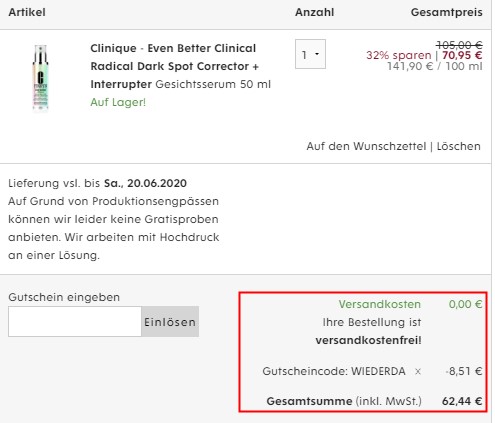This screenshot has width=495, height=423.
Task: Redeem the coupon with the Einlösen button
Action: tap(170, 322)
